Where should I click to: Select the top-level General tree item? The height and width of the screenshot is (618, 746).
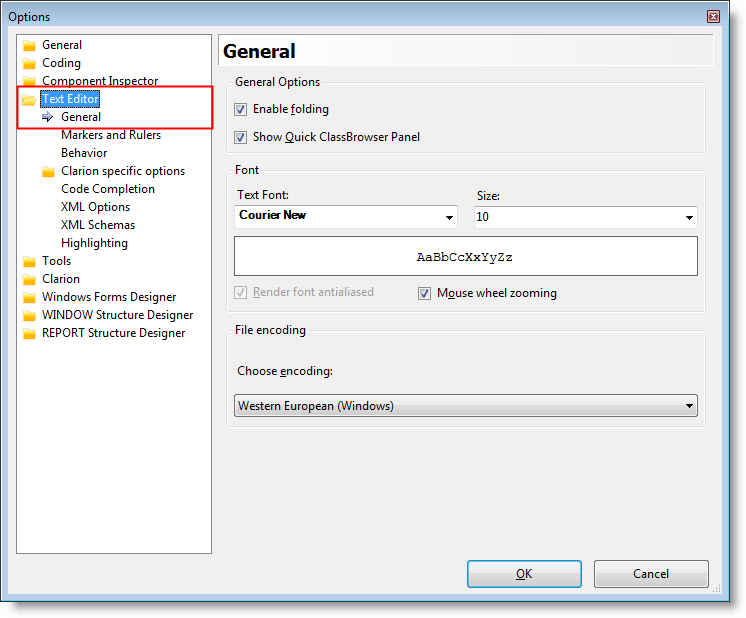pos(62,45)
